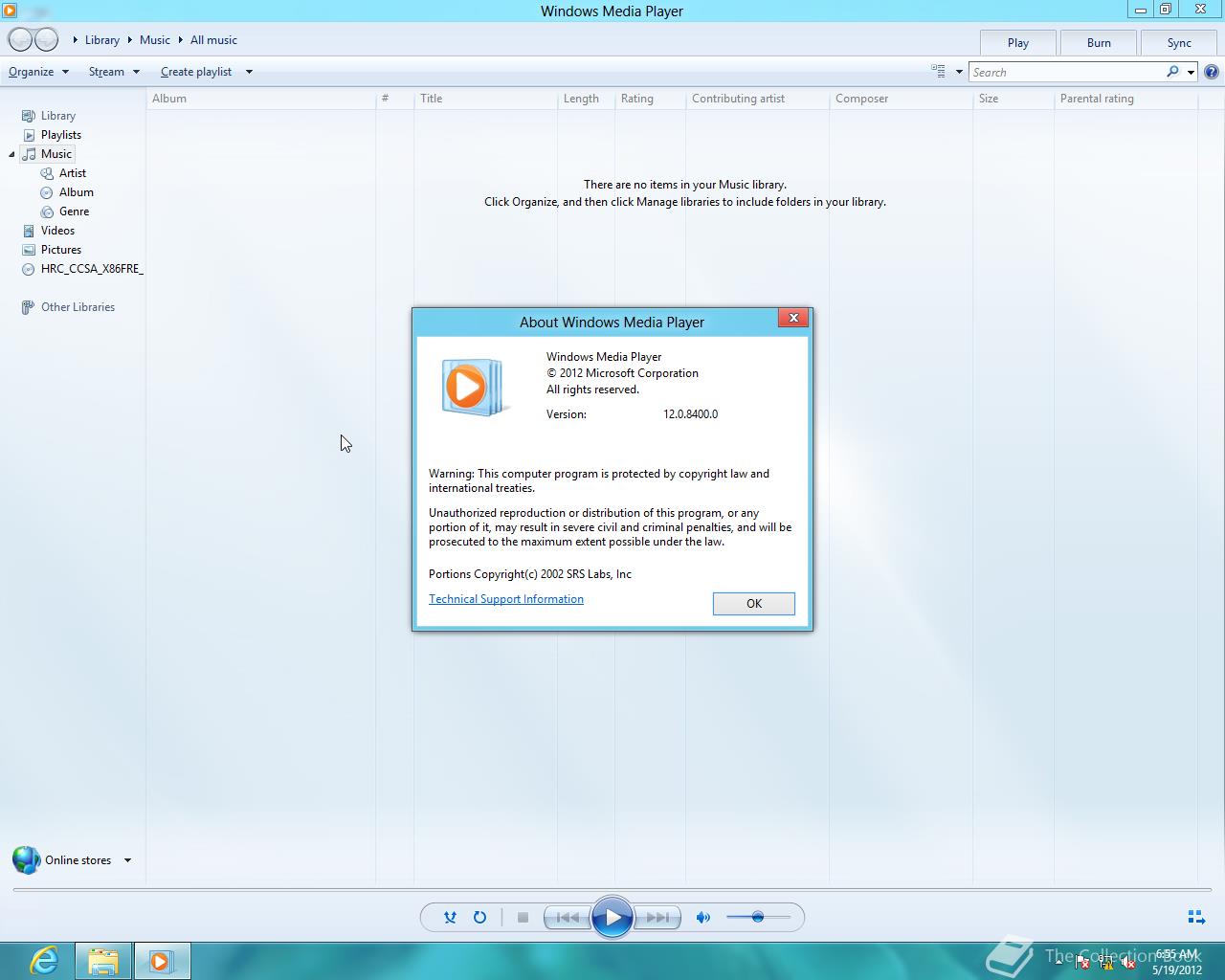Click the Online stores icon
Image resolution: width=1225 pixels, height=980 pixels.
point(26,860)
